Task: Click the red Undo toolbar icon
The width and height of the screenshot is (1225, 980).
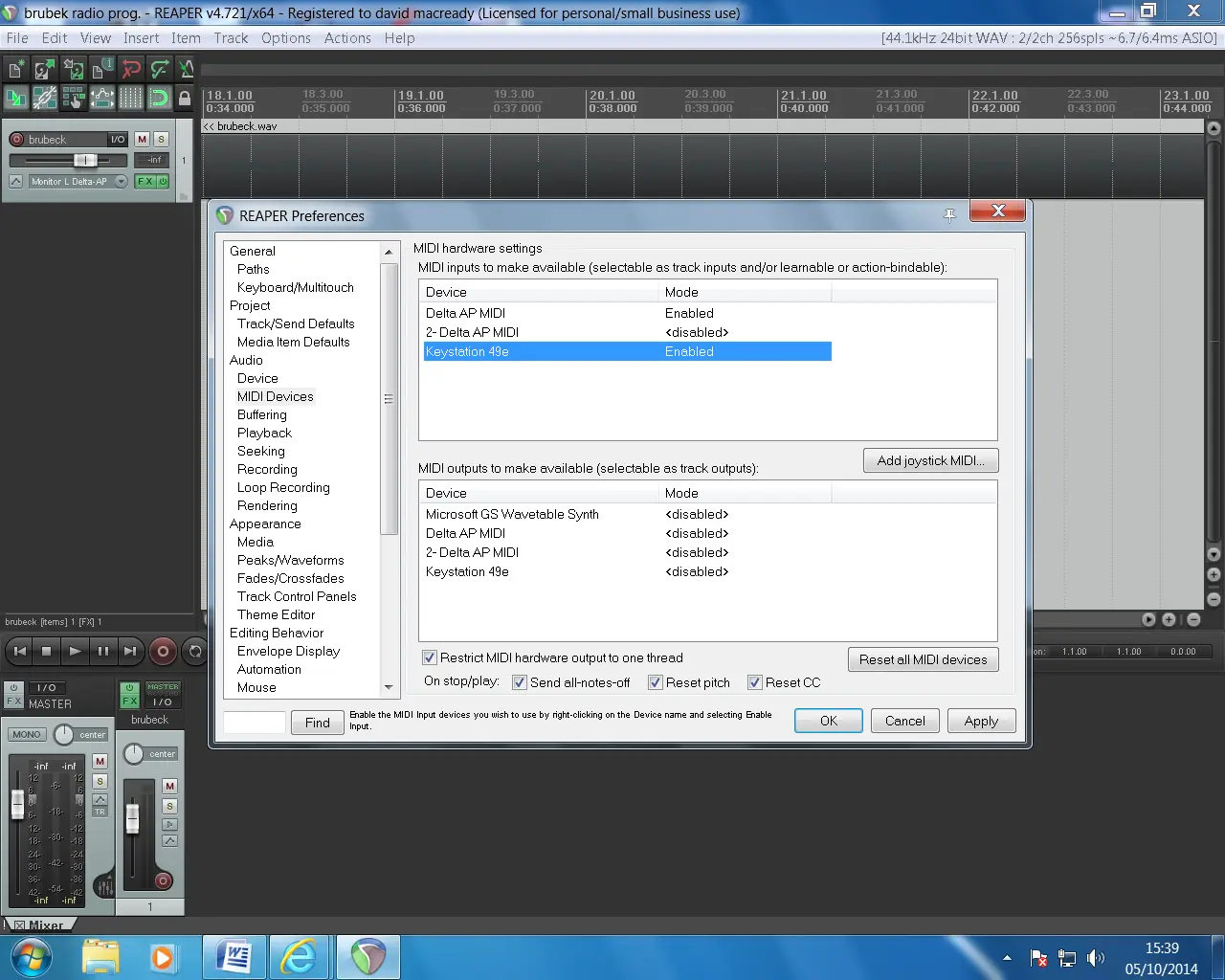Action: [x=131, y=69]
